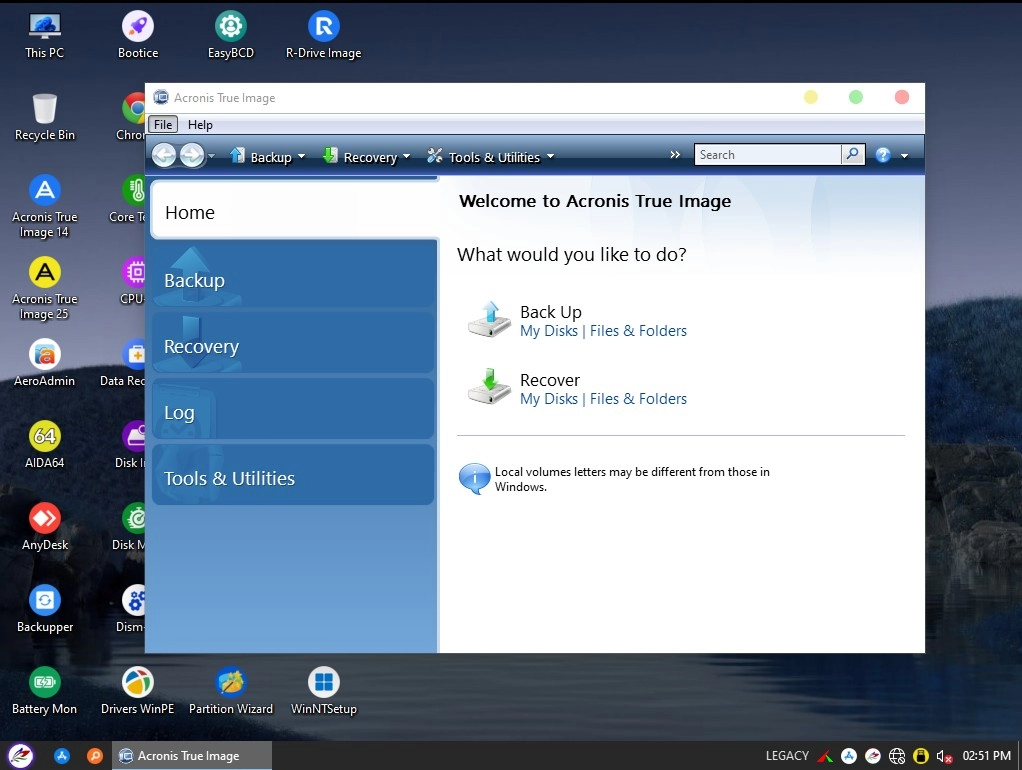The height and width of the screenshot is (770, 1022).
Task: Click the muted volume tray icon
Action: (943, 756)
